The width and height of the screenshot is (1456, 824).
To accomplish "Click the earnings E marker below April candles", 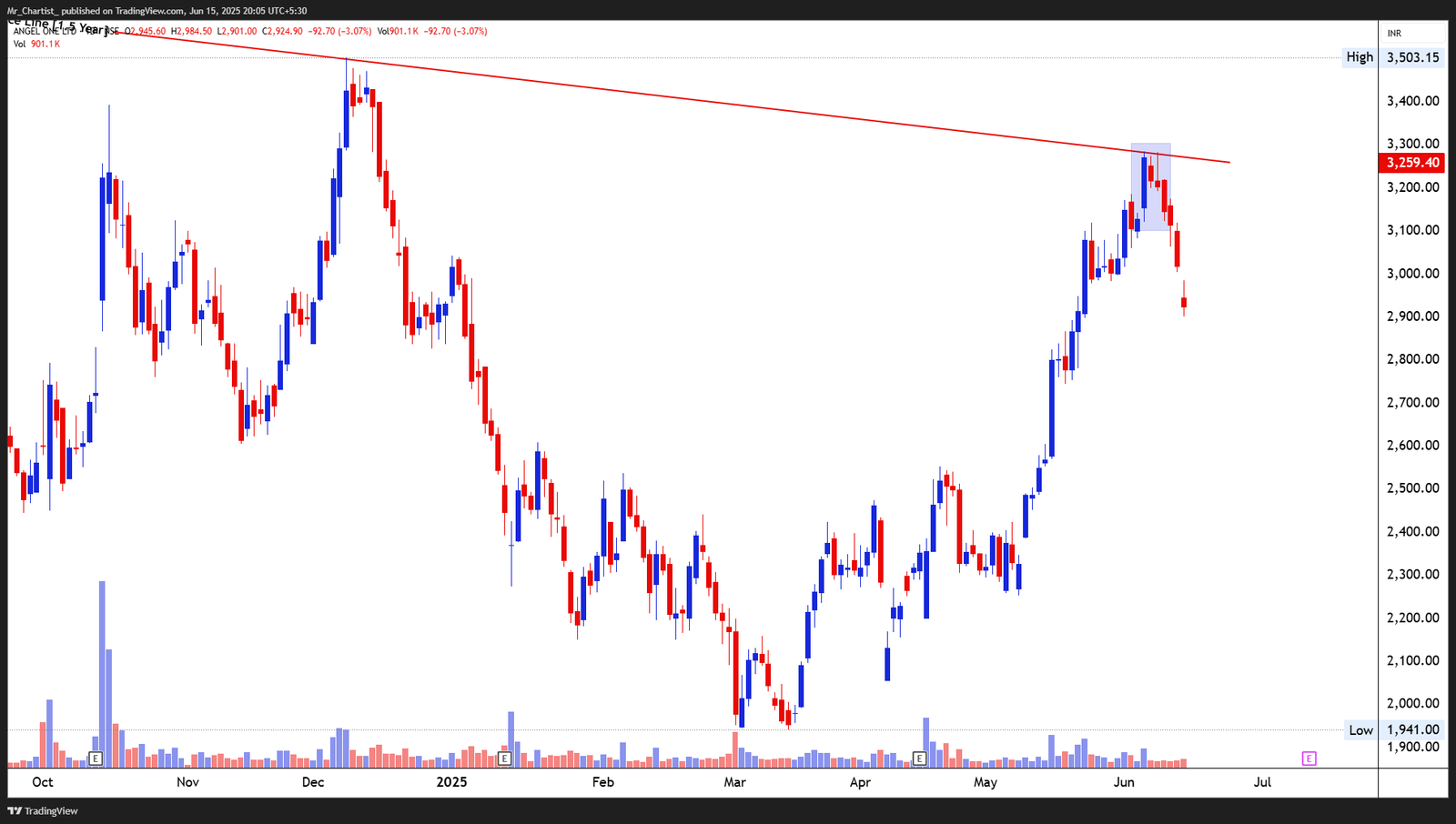I will click(921, 757).
